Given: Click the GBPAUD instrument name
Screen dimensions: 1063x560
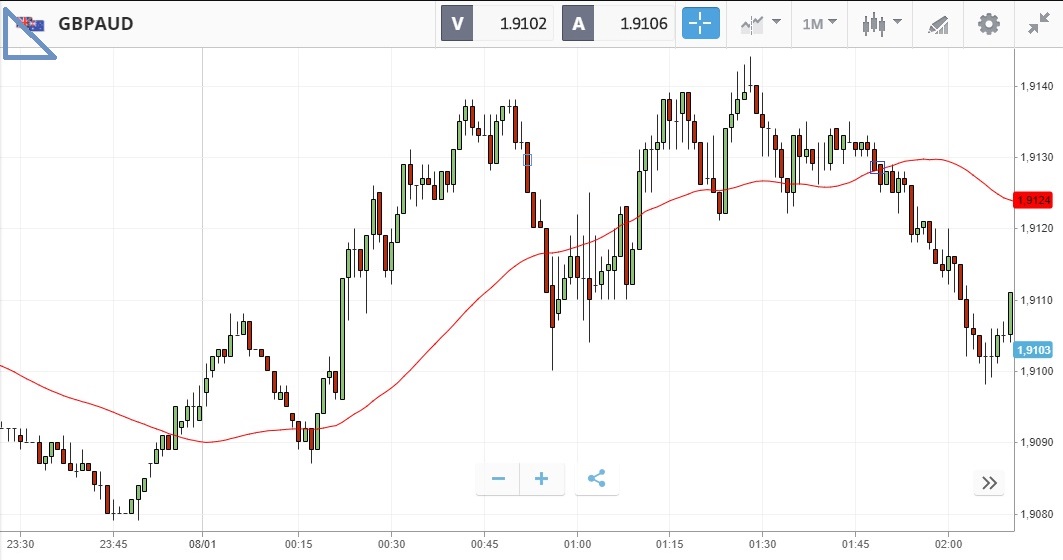Looking at the screenshot, I should pos(95,24).
